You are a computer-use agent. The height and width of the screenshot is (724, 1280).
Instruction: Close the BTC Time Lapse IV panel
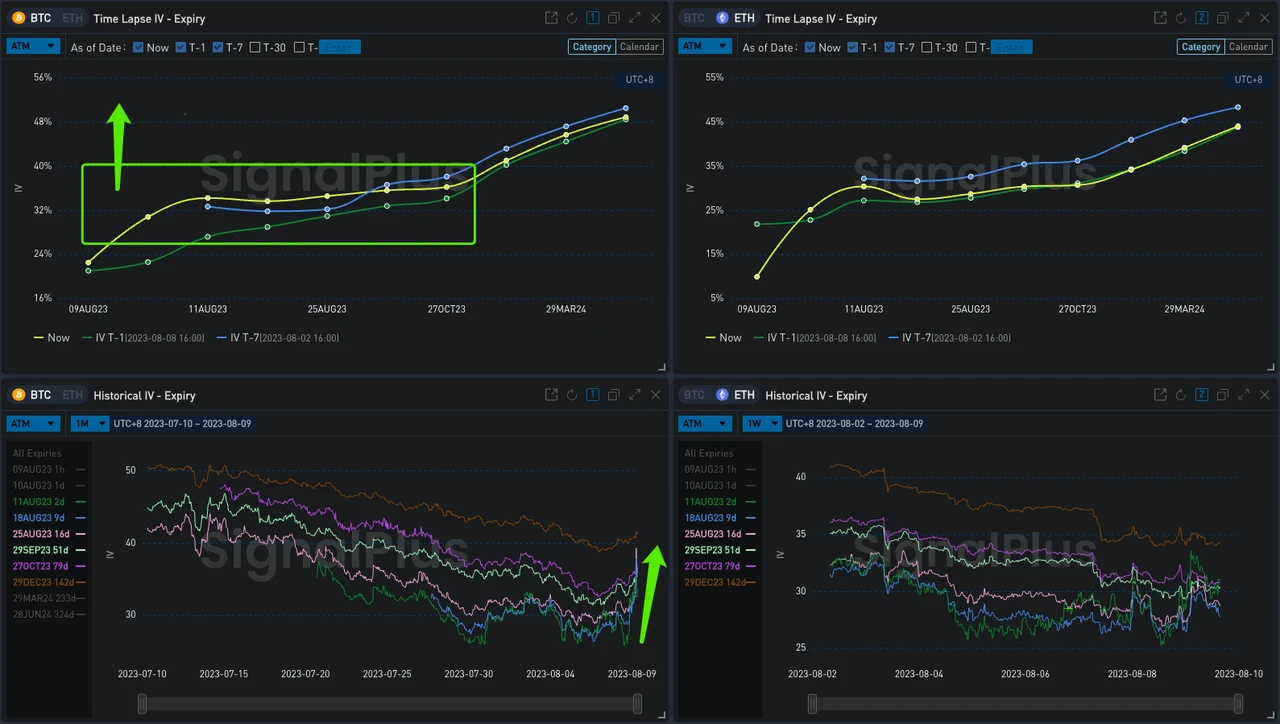tap(656, 18)
